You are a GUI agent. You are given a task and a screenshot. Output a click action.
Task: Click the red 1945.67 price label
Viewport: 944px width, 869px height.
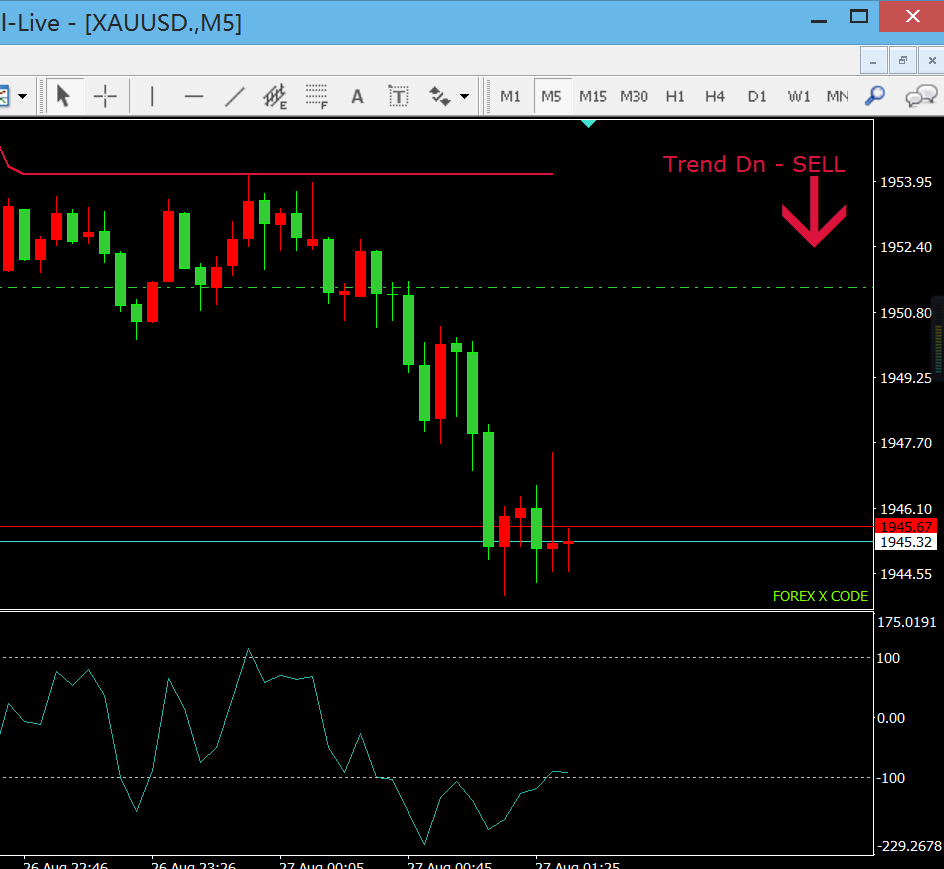click(x=905, y=526)
